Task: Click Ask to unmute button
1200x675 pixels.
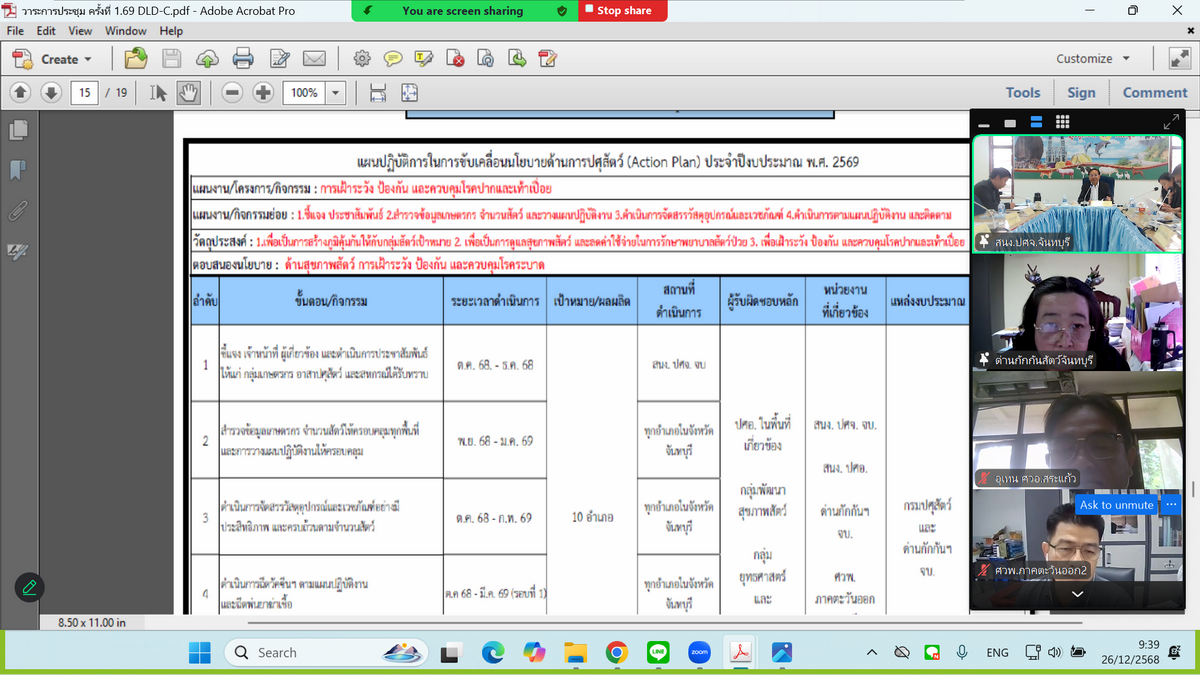Action: tap(1116, 505)
